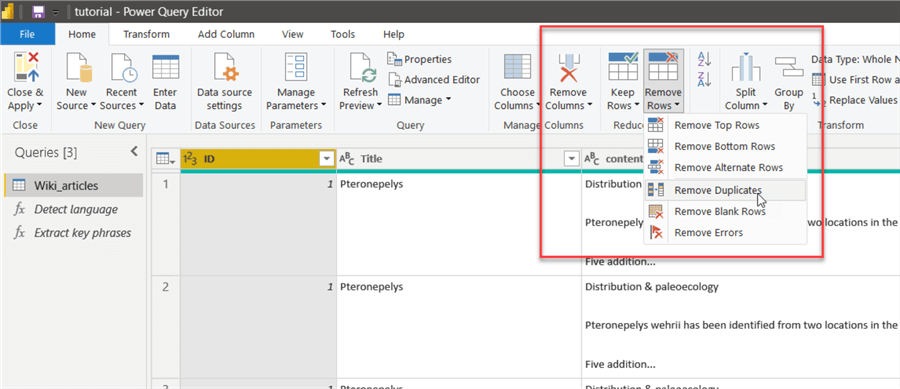Image resolution: width=900 pixels, height=389 pixels.
Task: Select the Extract key phrases function
Action: pyautogui.click(x=73, y=232)
